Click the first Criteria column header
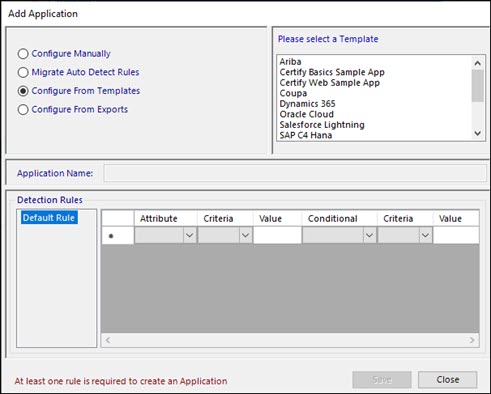 click(x=225, y=219)
